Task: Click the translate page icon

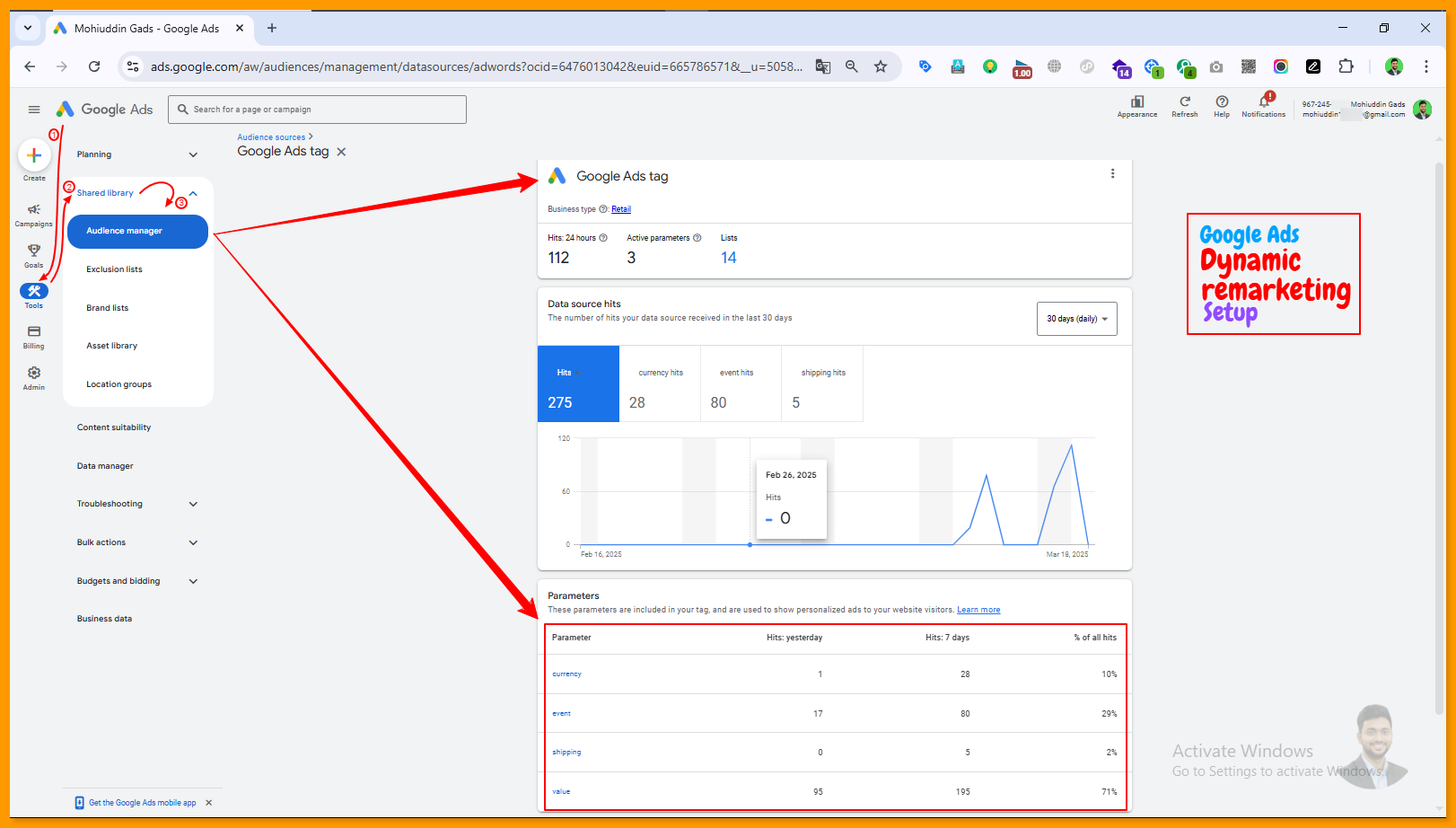Action: (x=823, y=66)
